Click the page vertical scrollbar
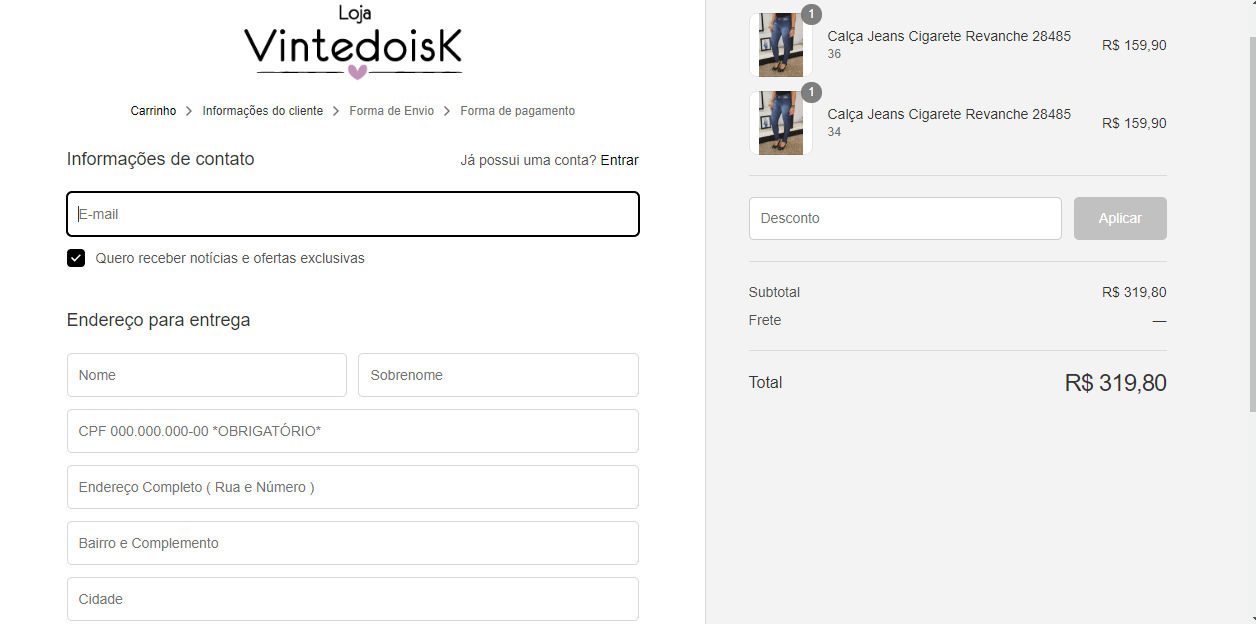Viewport: 1256px width, 624px height. (1251, 225)
